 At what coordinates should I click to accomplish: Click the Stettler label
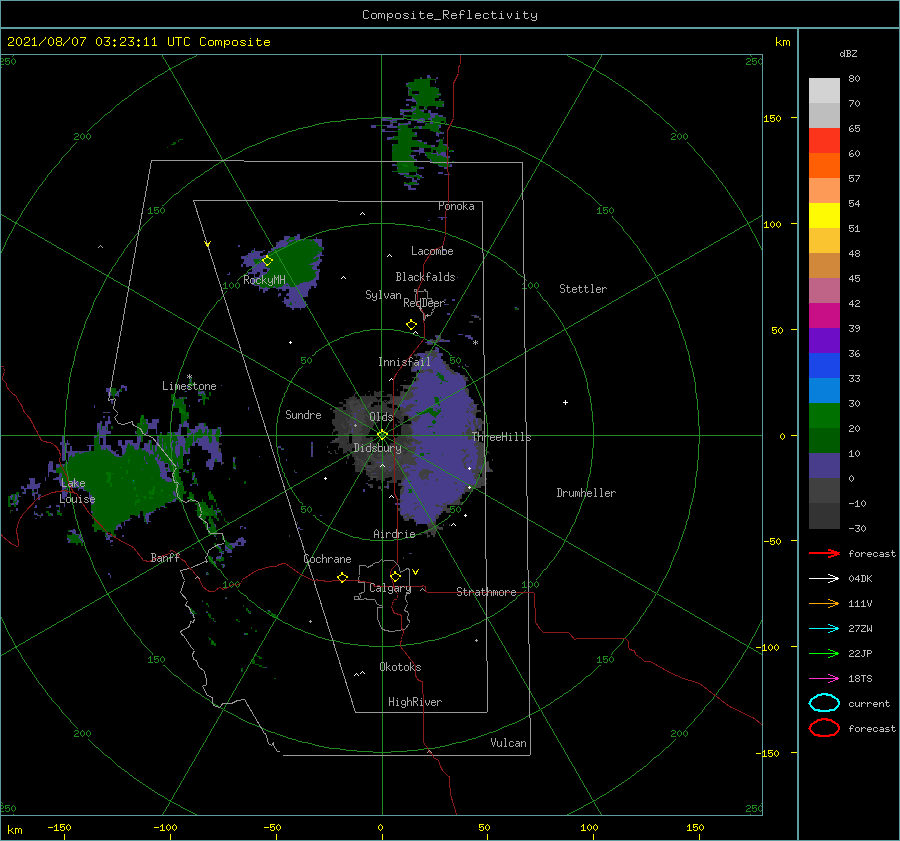pos(583,289)
